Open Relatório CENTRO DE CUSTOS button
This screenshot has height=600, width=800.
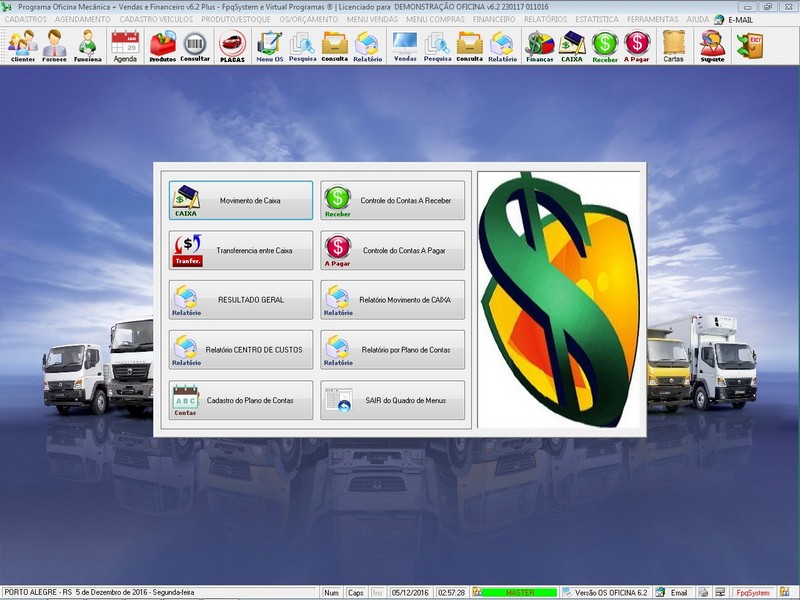241,349
